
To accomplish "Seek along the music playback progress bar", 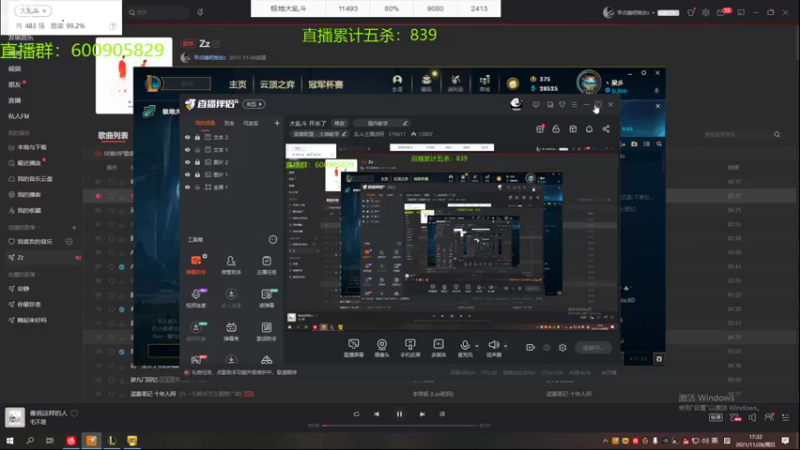I will [x=399, y=425].
